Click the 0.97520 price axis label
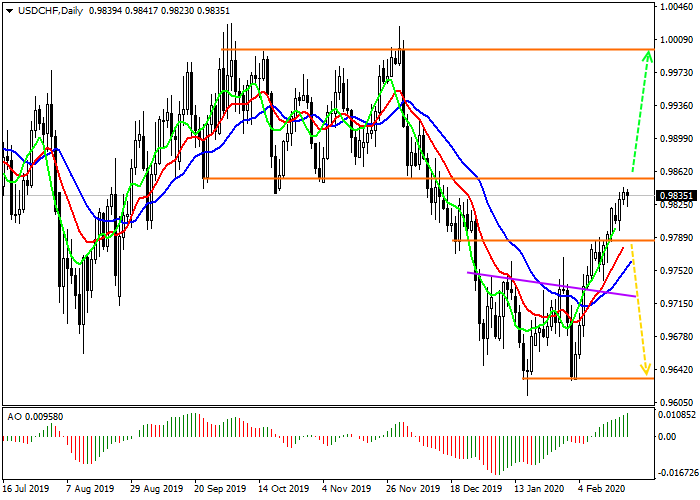This screenshot has width=700, height=500. click(677, 270)
